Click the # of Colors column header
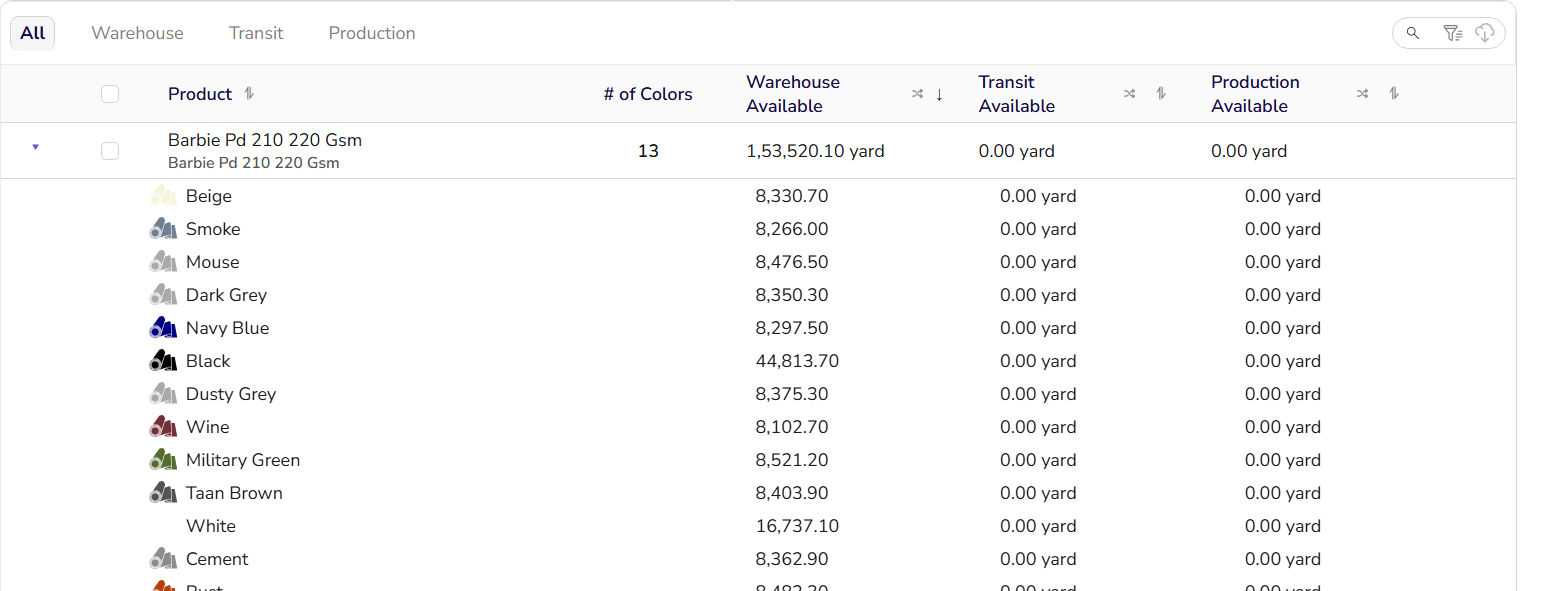The height and width of the screenshot is (591, 1541). [648, 94]
